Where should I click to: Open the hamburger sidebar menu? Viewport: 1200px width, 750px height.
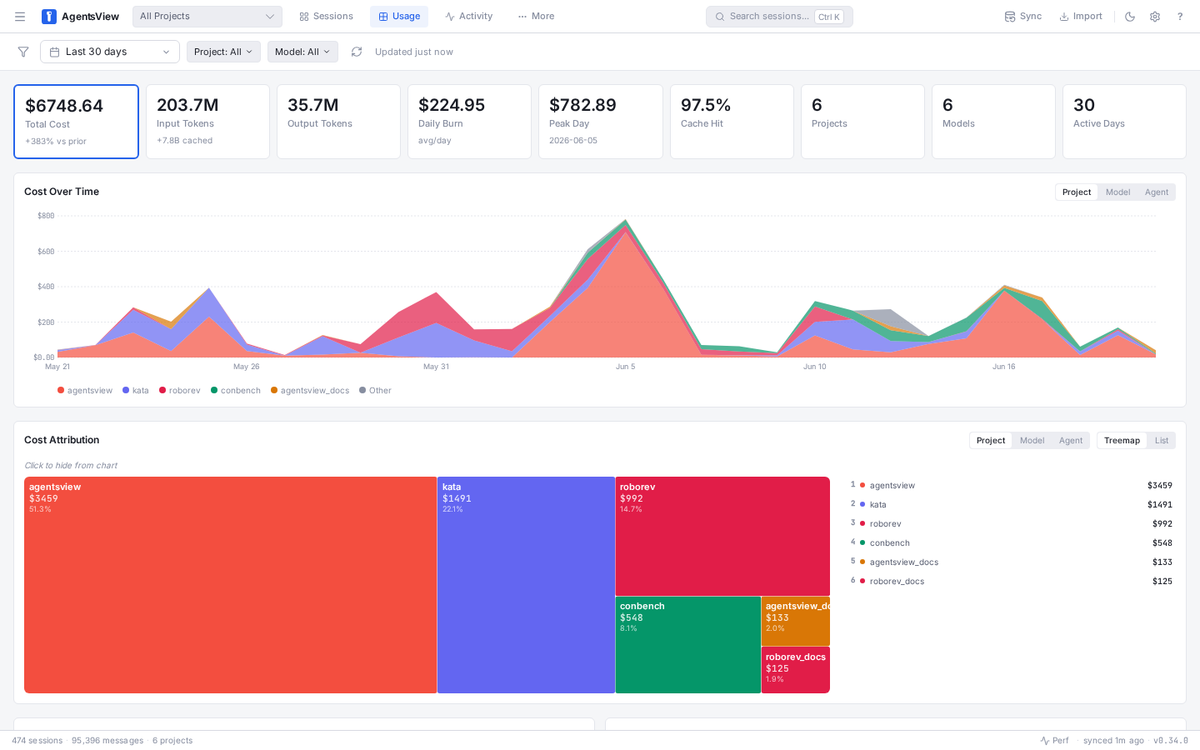pos(20,16)
